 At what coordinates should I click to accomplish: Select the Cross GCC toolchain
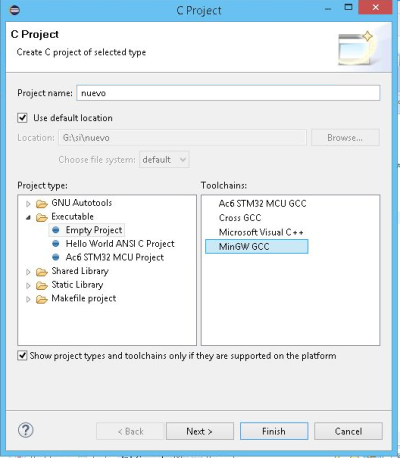coord(240,218)
